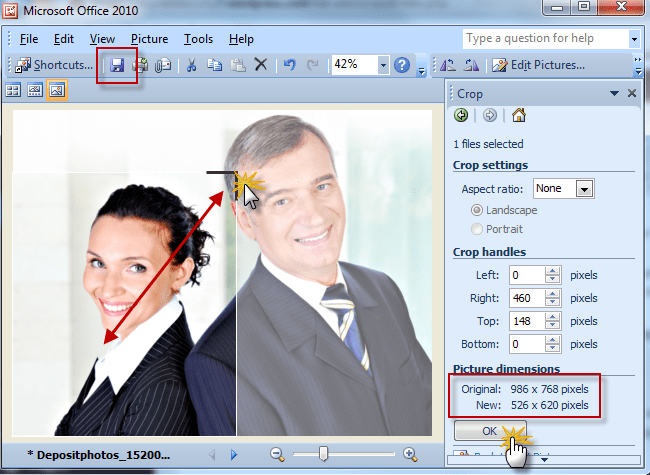Click the Top crop handle value field
650x475 pixels.
(x=526, y=321)
